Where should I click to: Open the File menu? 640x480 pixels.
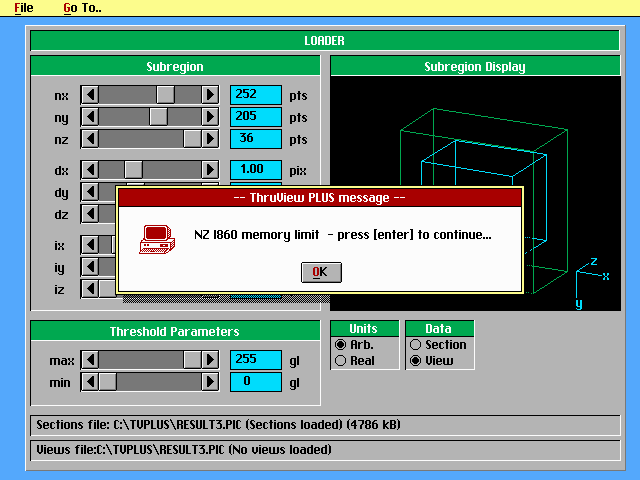click(24, 8)
